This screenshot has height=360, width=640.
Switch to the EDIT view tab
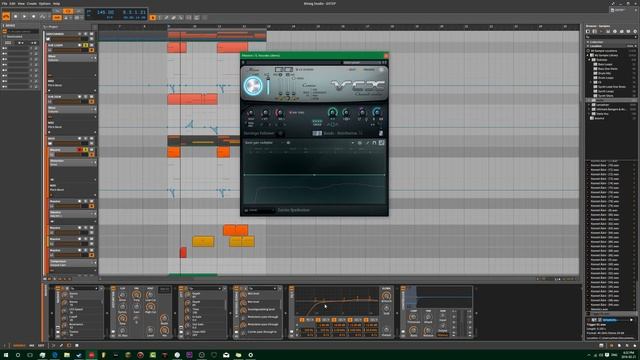(41, 345)
